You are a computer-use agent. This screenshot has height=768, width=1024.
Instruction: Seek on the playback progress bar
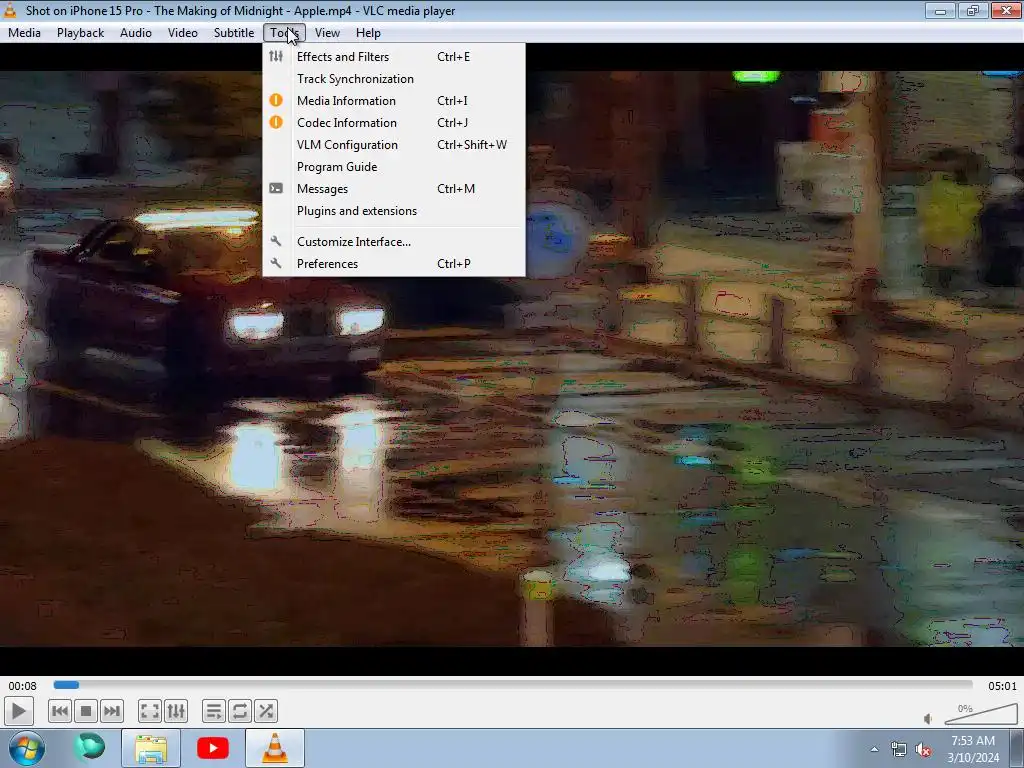tap(513, 685)
